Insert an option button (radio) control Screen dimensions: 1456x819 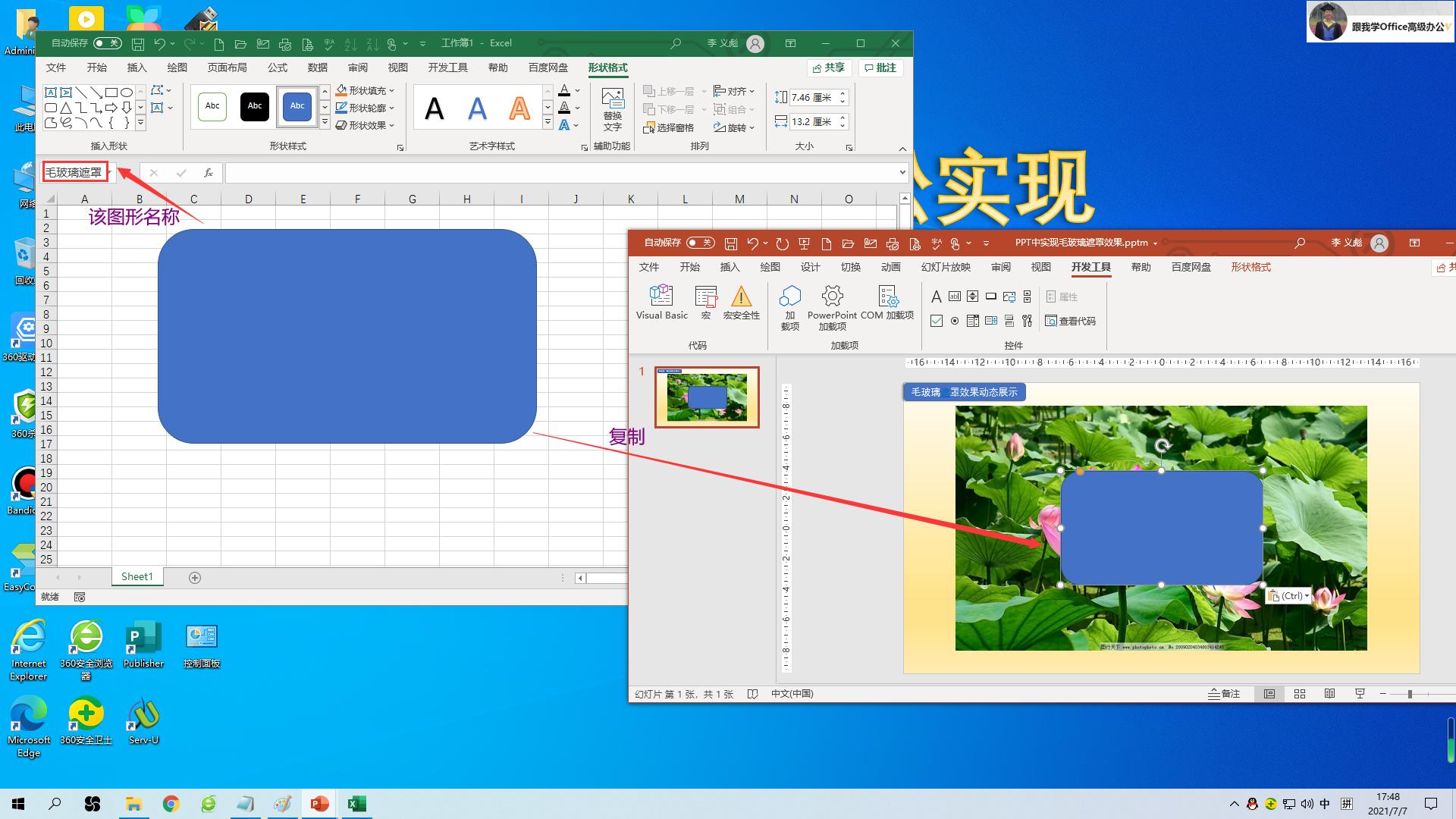[x=955, y=321]
